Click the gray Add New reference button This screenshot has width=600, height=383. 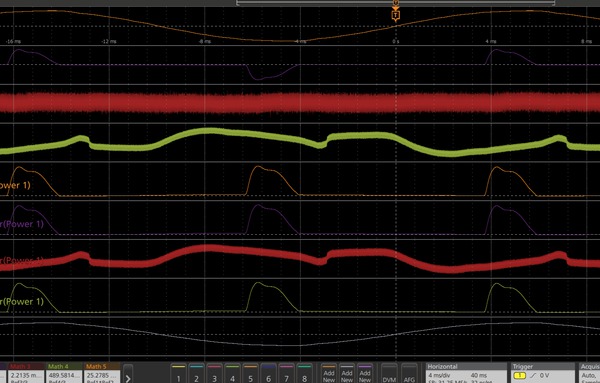(x=347, y=373)
